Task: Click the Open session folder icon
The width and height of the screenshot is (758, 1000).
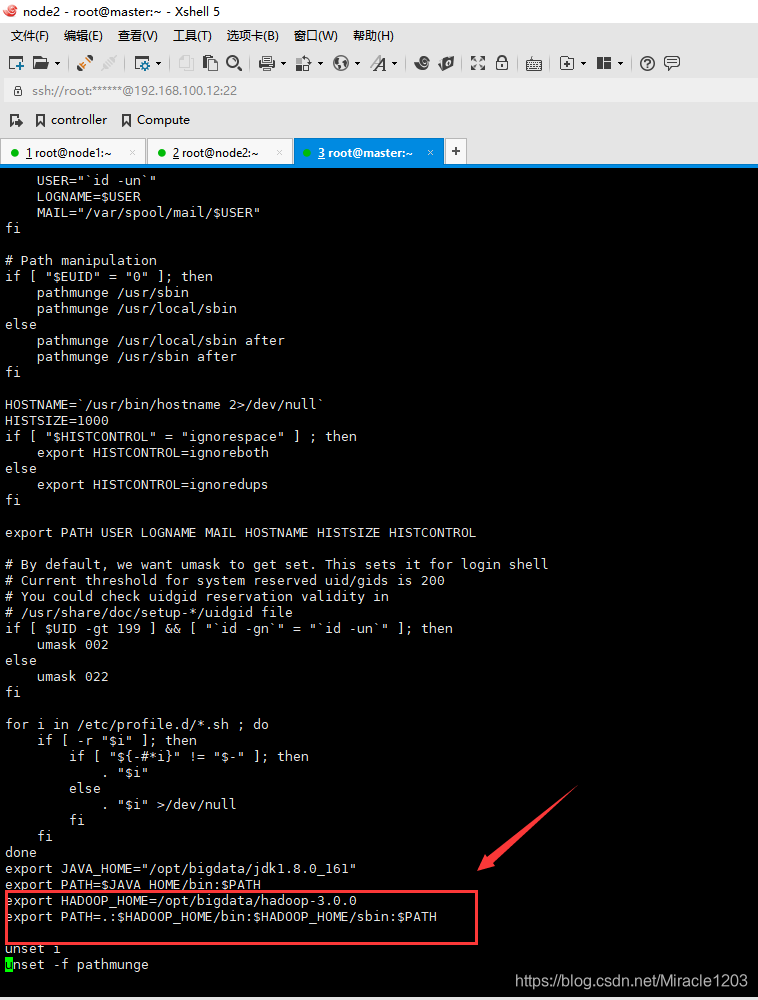Action: coord(41,63)
